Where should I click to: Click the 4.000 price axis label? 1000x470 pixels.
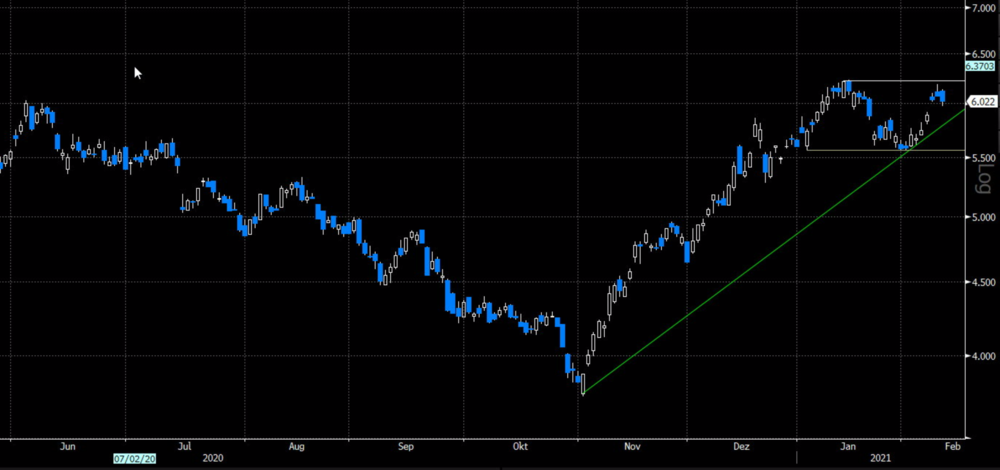click(981, 355)
